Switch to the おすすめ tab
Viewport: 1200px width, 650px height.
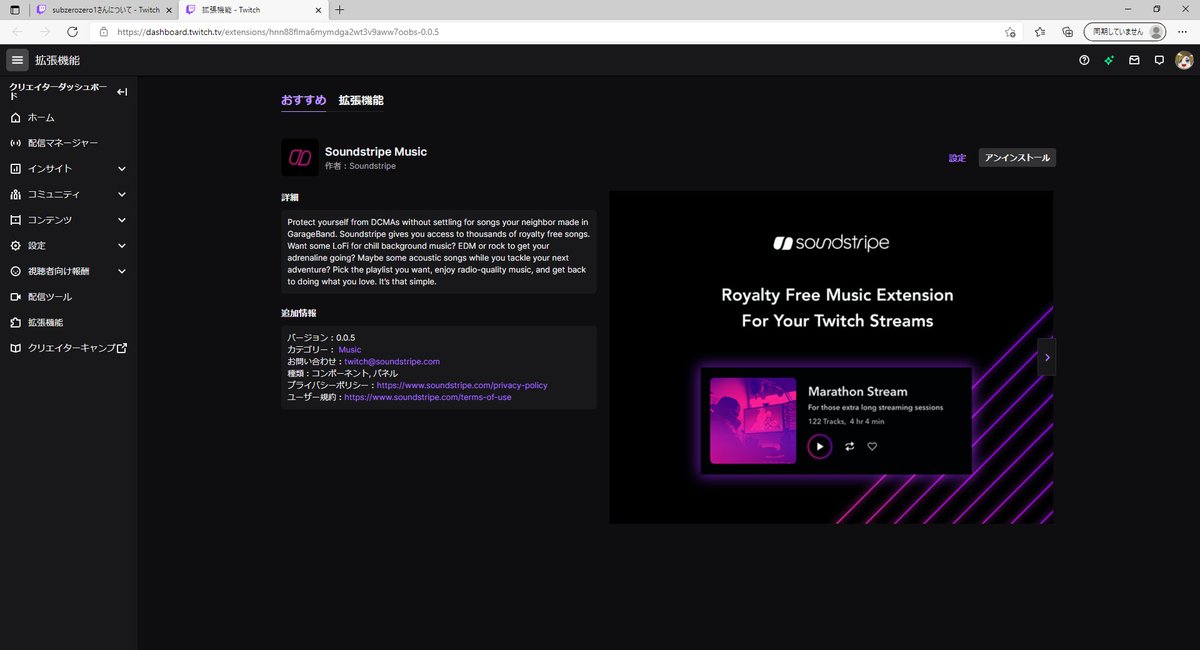tap(303, 100)
